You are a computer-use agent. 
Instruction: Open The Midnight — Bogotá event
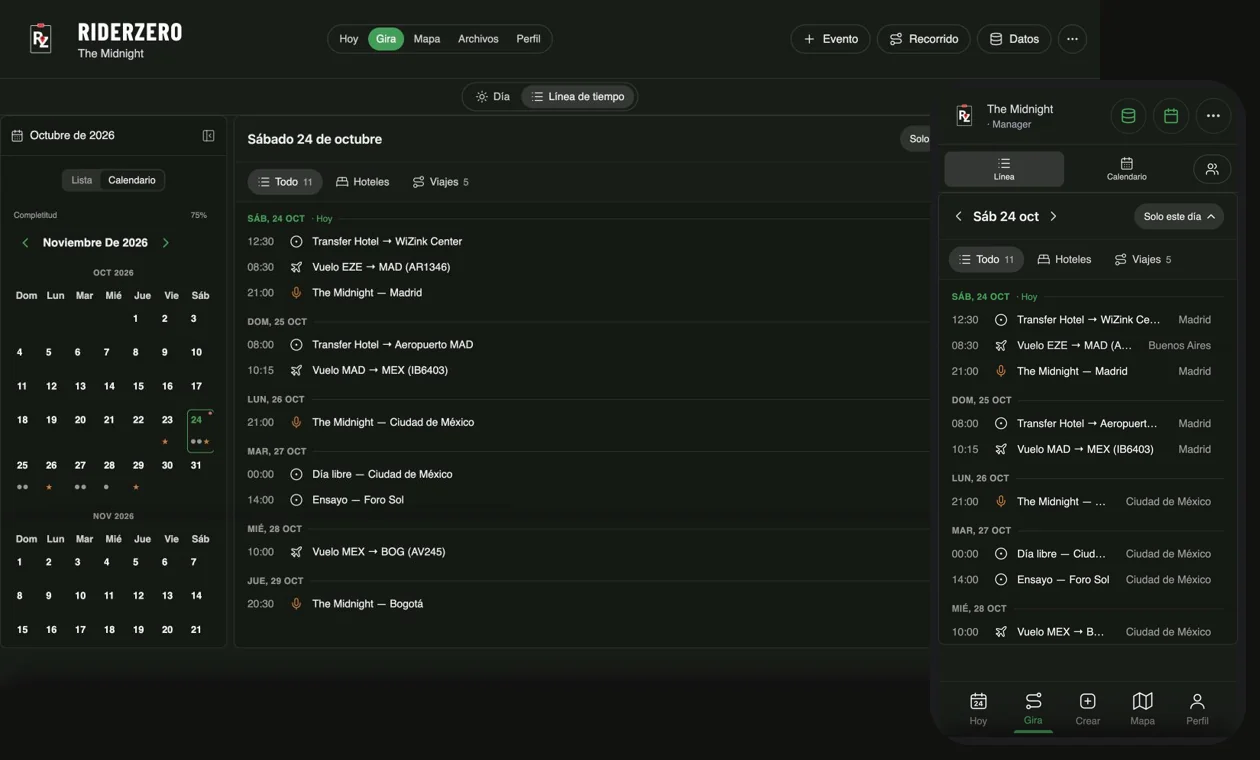(x=367, y=604)
